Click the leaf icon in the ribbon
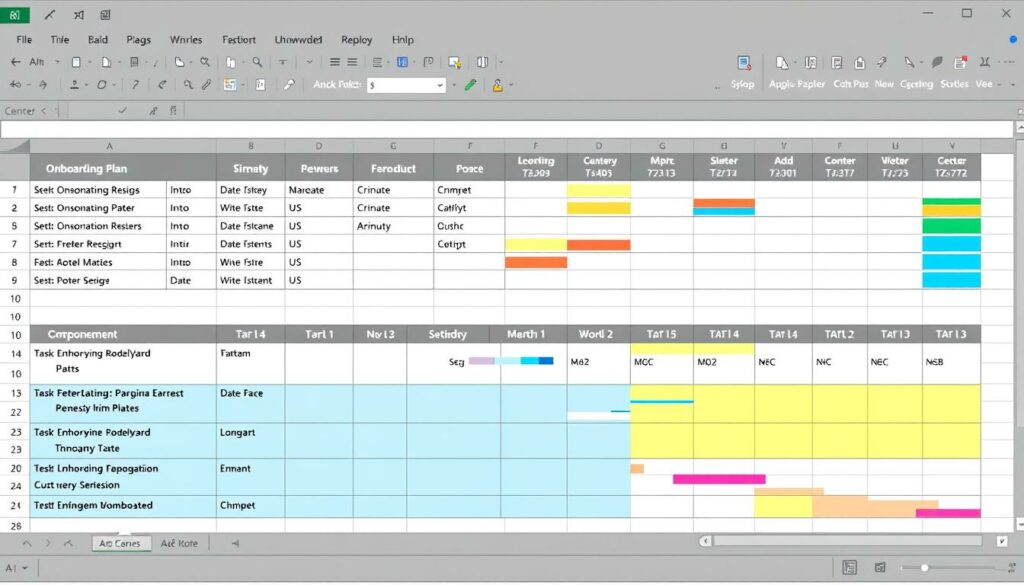This screenshot has width=1024, height=585. pyautogui.click(x=937, y=62)
